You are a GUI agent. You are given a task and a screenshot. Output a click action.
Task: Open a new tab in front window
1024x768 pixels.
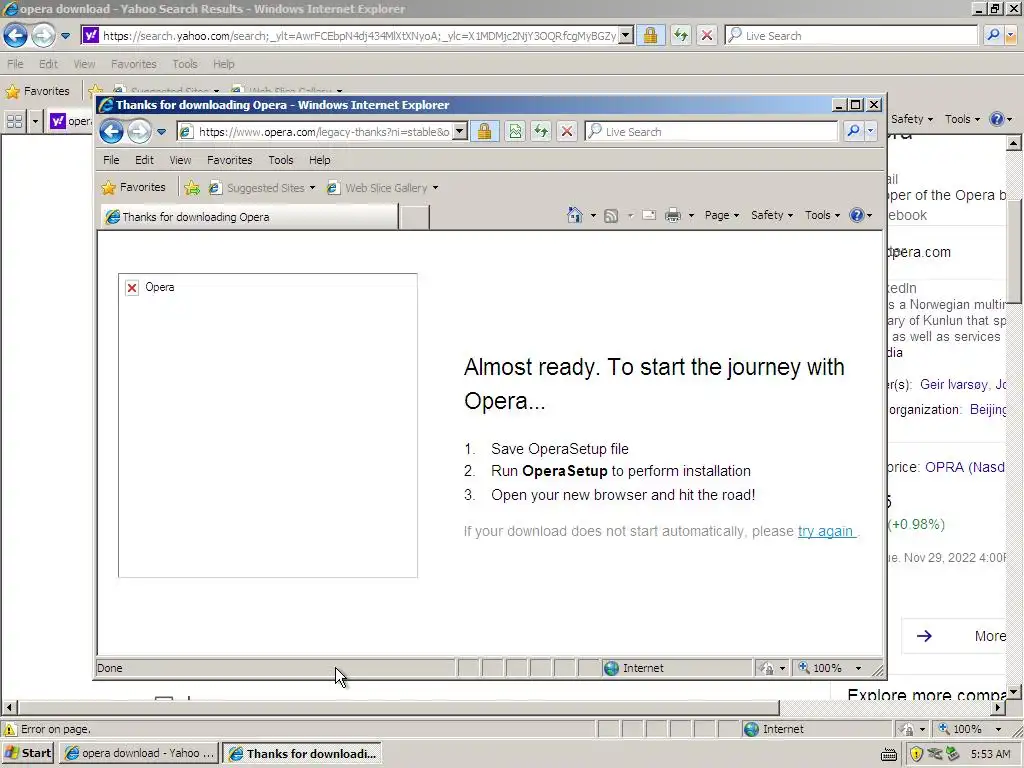pyautogui.click(x=414, y=217)
